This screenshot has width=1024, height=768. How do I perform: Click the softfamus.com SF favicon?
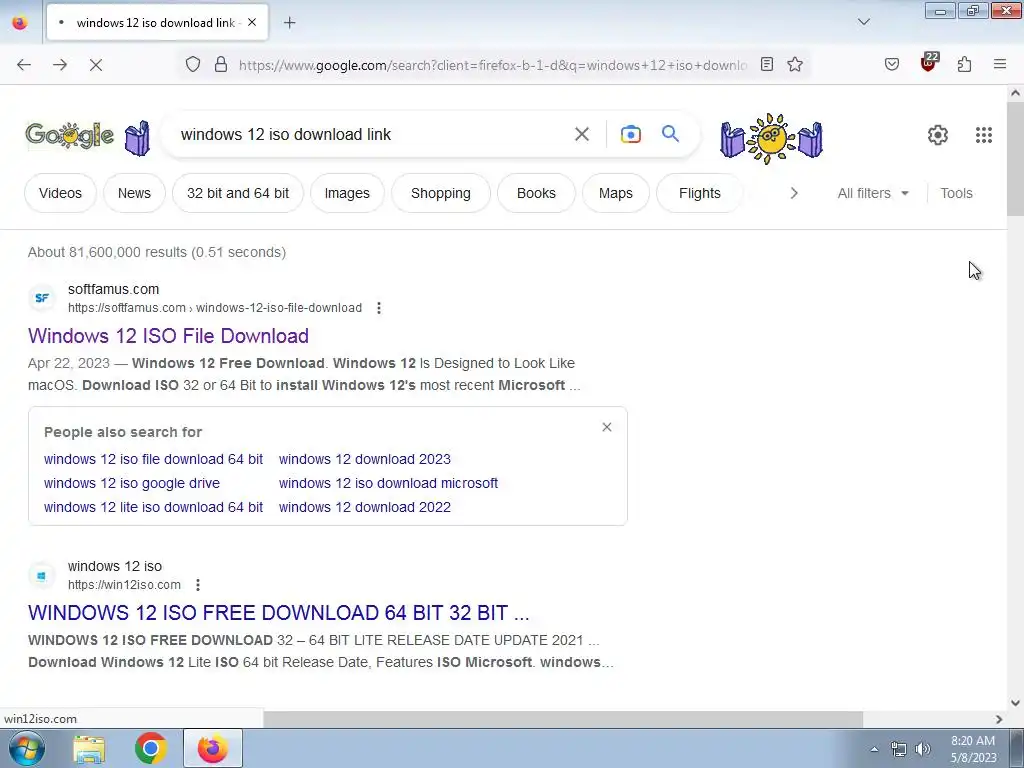tap(42, 298)
